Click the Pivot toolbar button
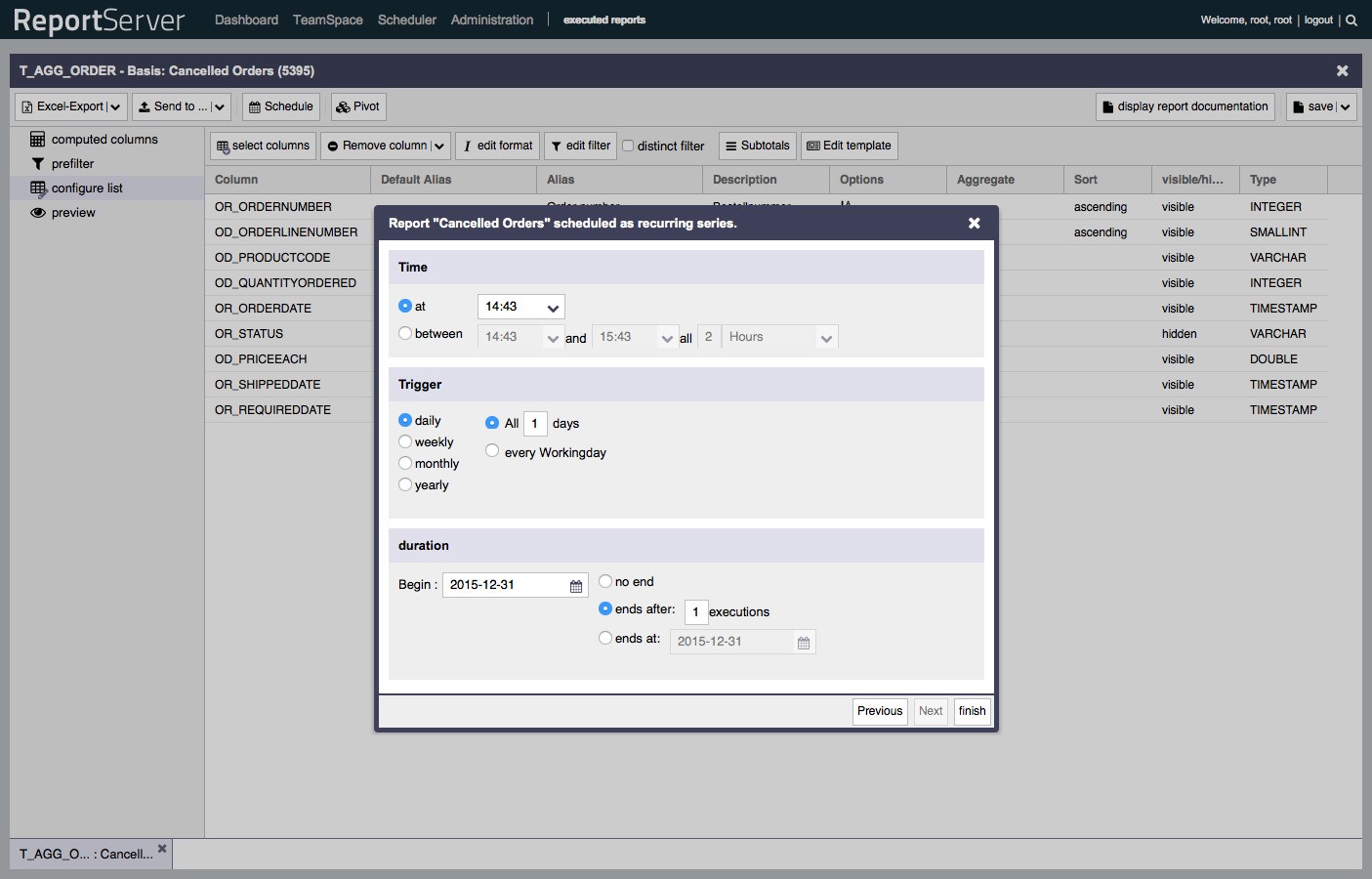Image resolution: width=1372 pixels, height=879 pixels. click(x=357, y=106)
